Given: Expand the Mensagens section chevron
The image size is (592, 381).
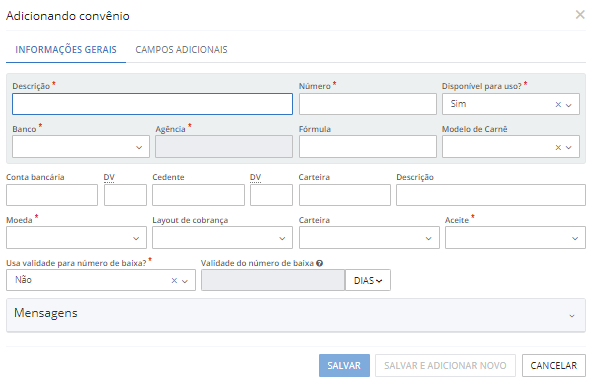Looking at the screenshot, I should 572,316.
